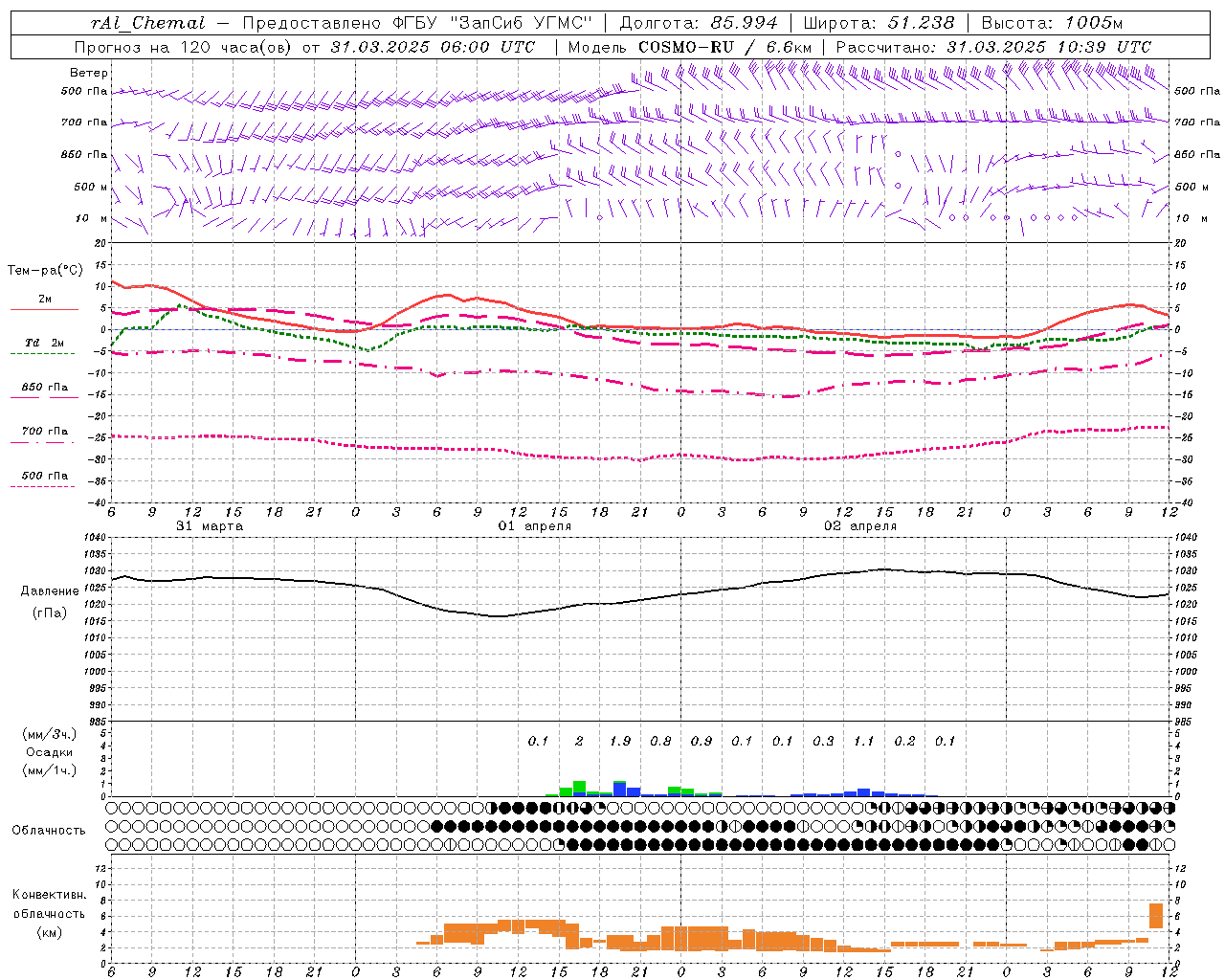Click the Td 2м dew point legend entry
The image size is (1225, 980).
coord(44,345)
